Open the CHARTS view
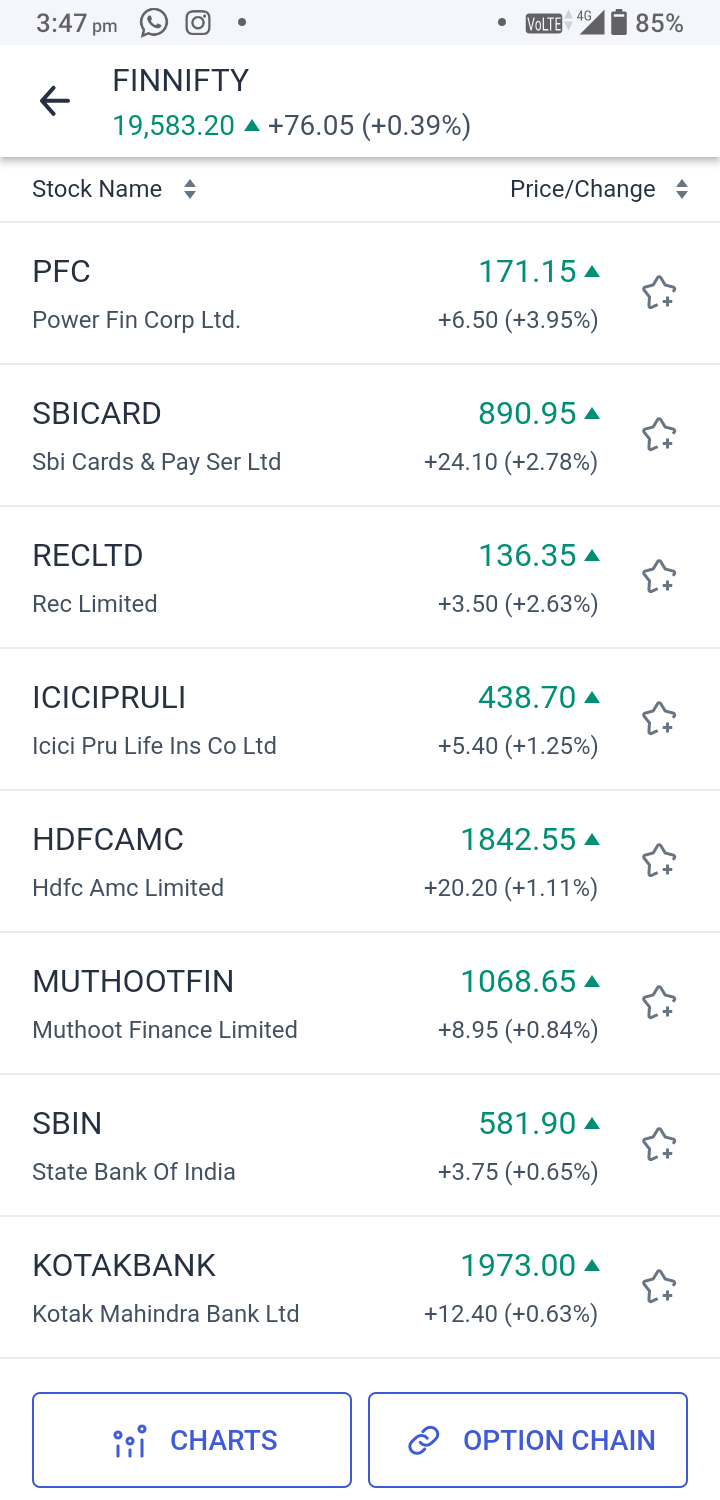720x1500 pixels. 192,1440
